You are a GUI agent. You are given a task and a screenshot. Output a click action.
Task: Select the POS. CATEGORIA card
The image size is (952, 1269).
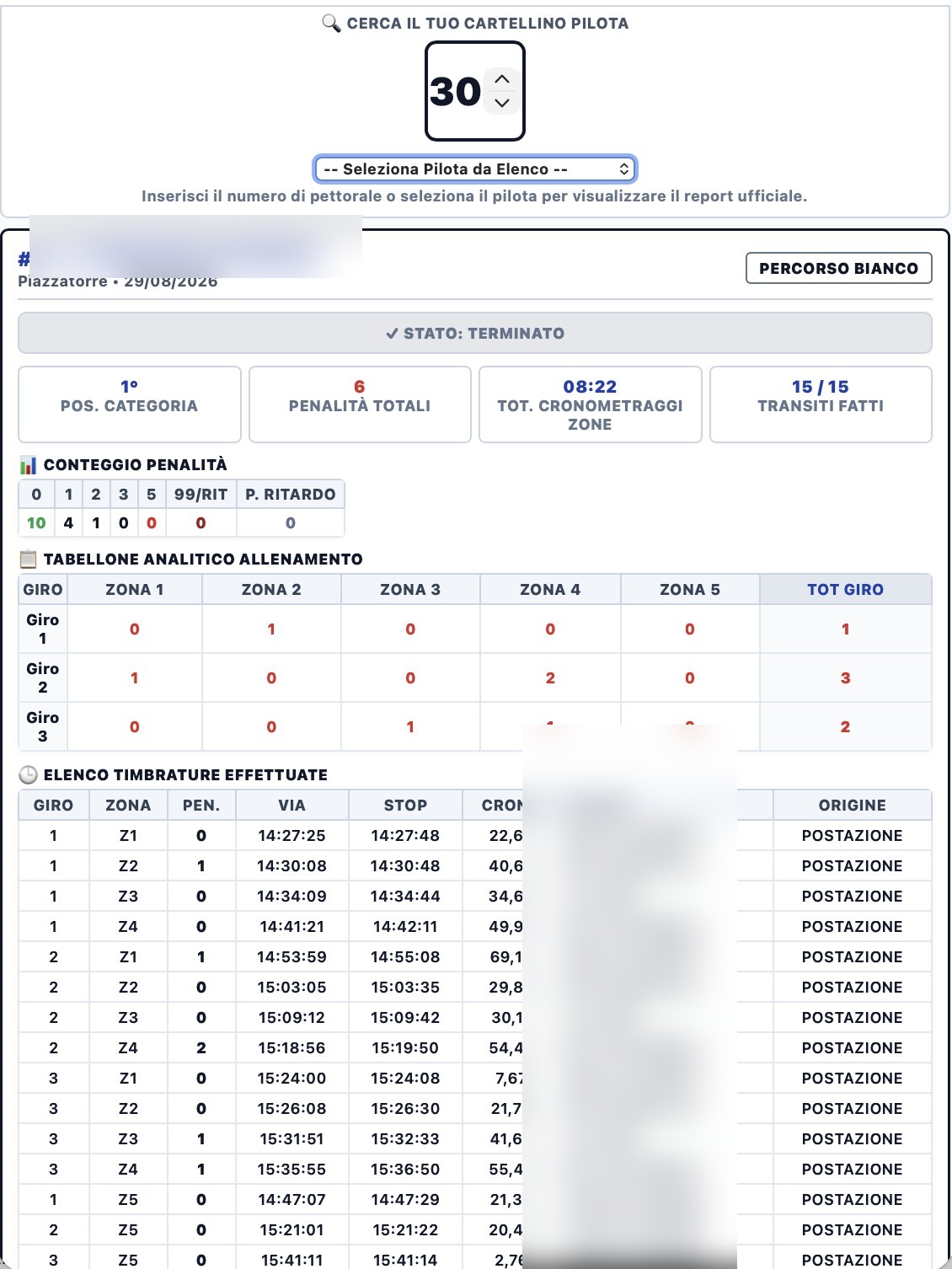130,404
